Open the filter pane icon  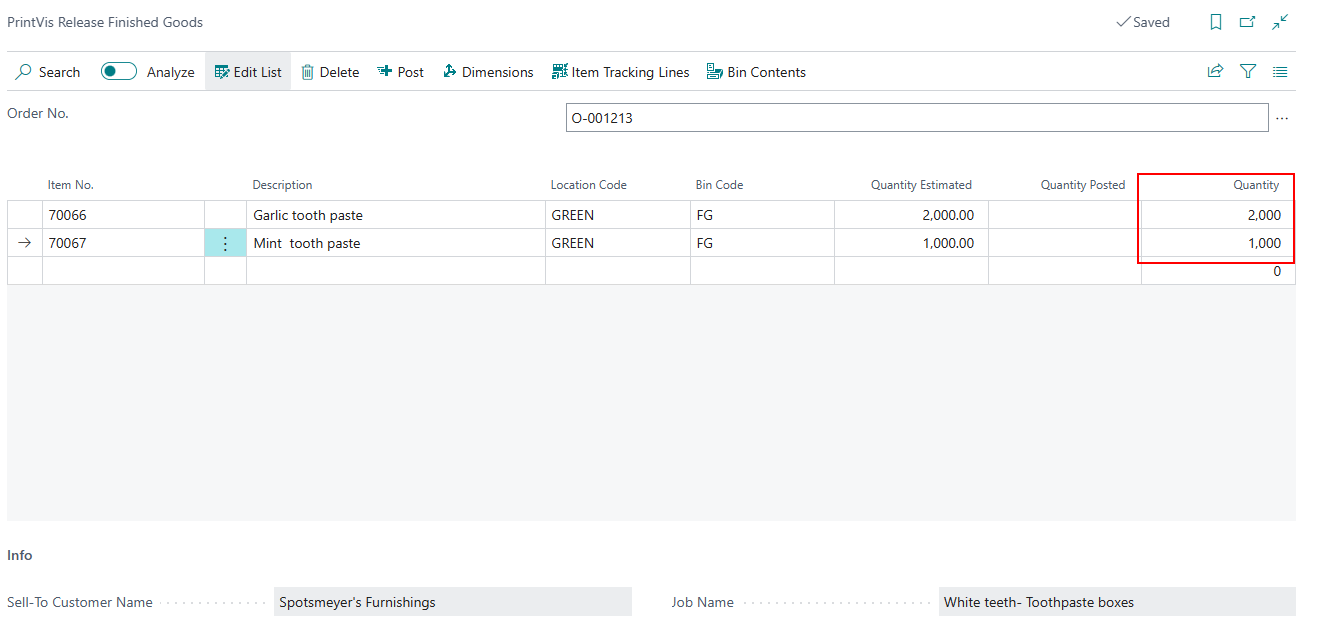click(1248, 72)
